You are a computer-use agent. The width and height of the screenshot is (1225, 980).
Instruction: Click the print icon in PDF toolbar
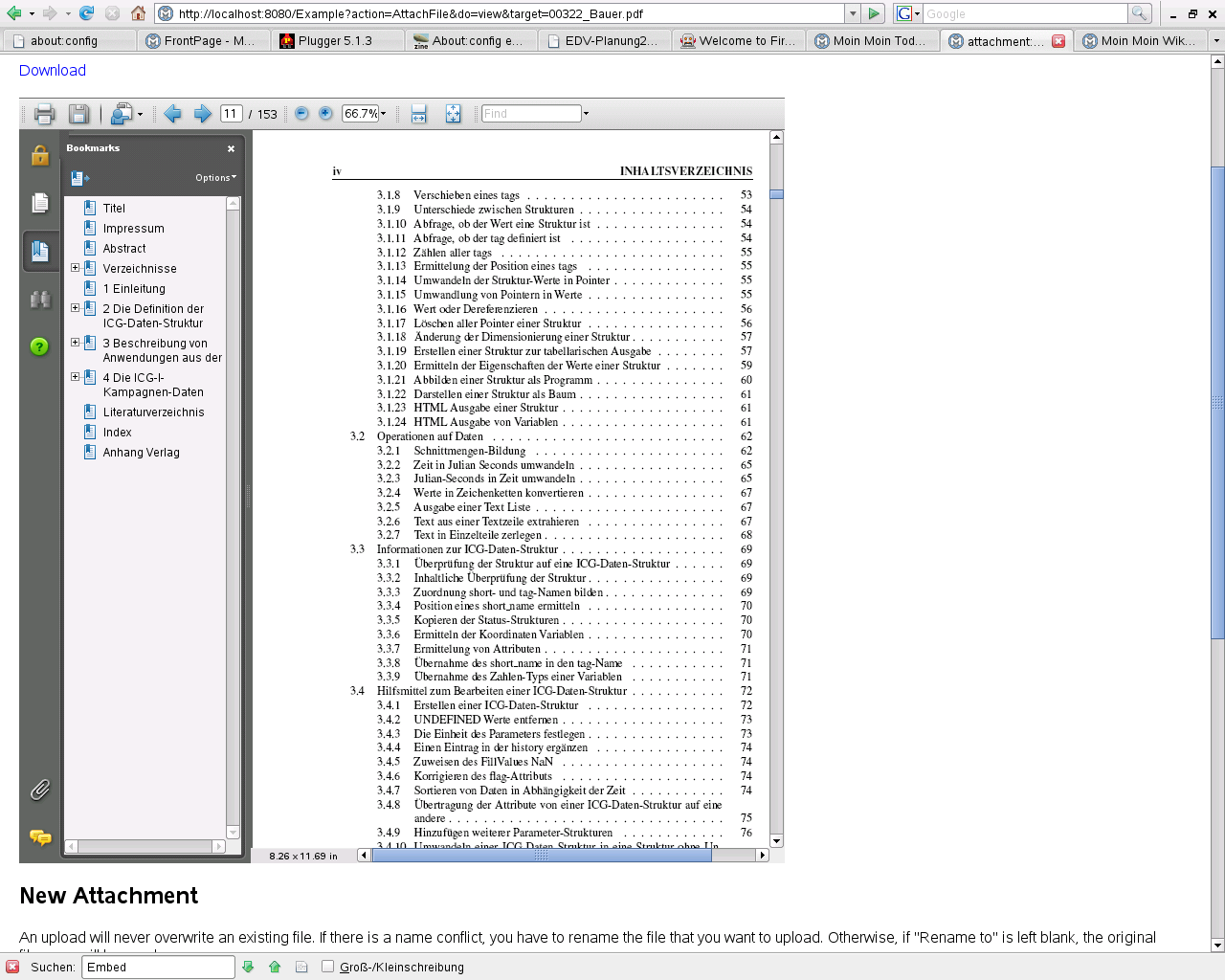coord(44,114)
